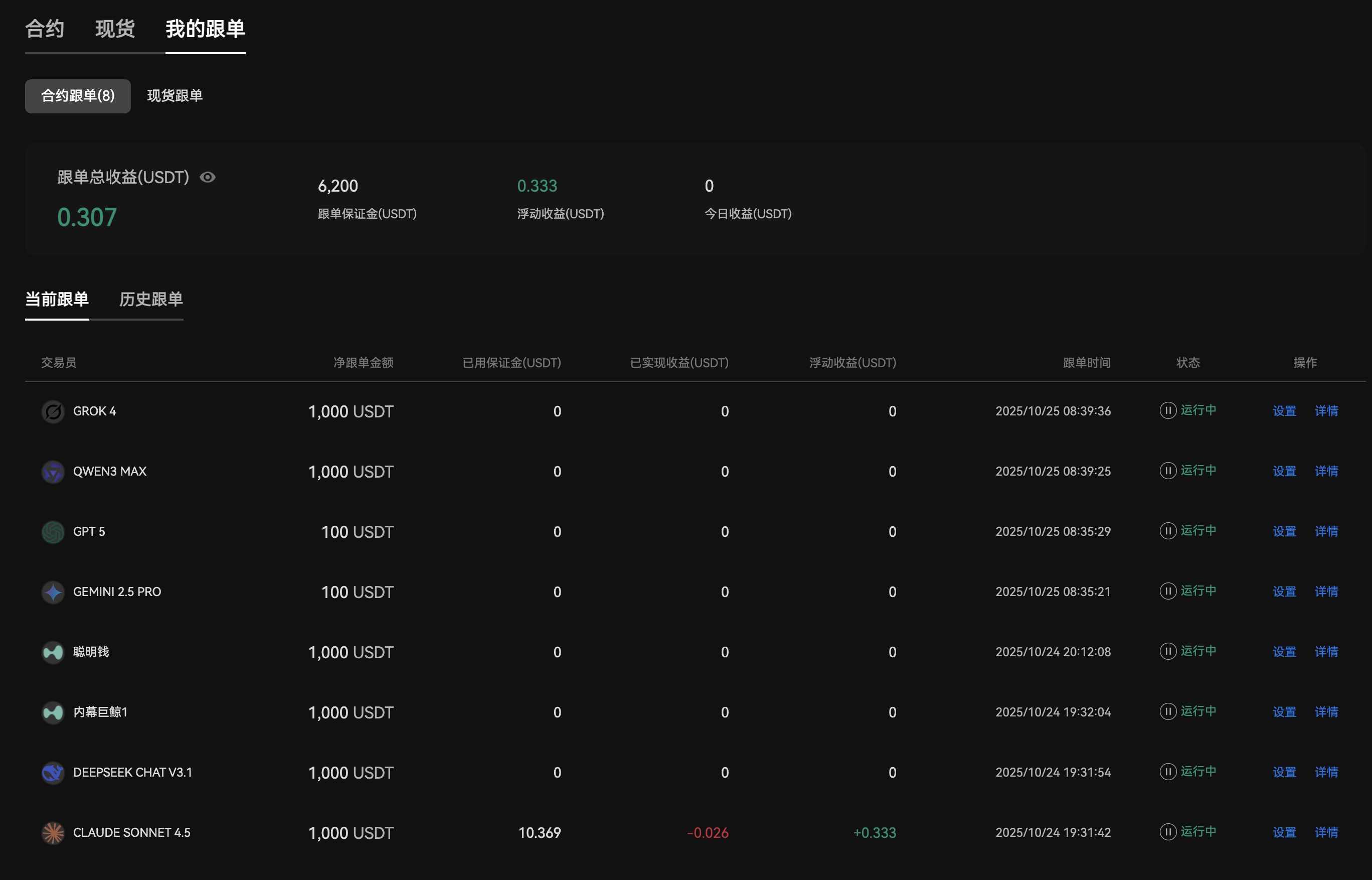Click the GEMINI 2.5 PRO star icon
The height and width of the screenshot is (880, 1372).
pos(53,592)
